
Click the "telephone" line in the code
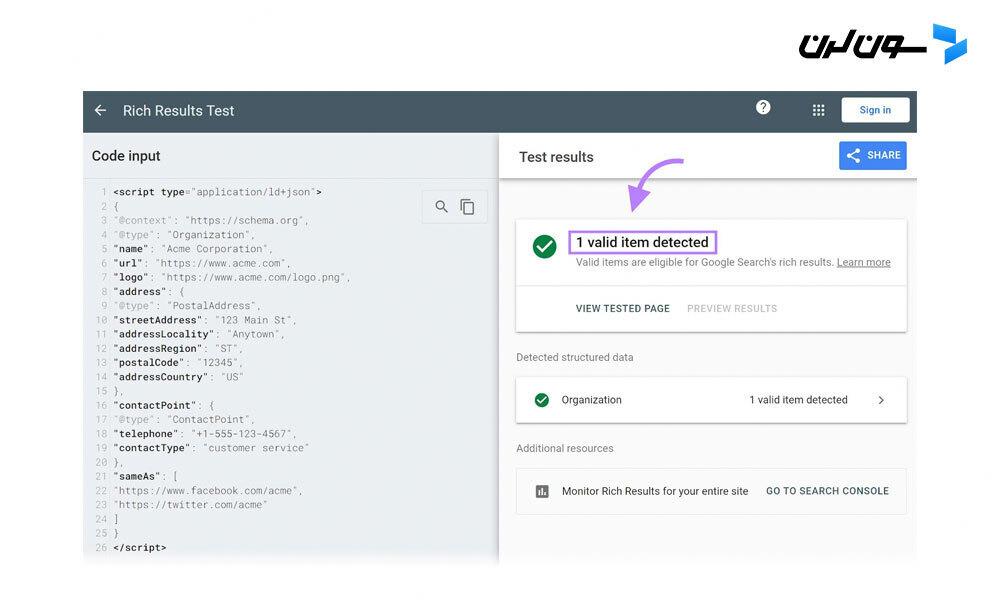(x=205, y=434)
